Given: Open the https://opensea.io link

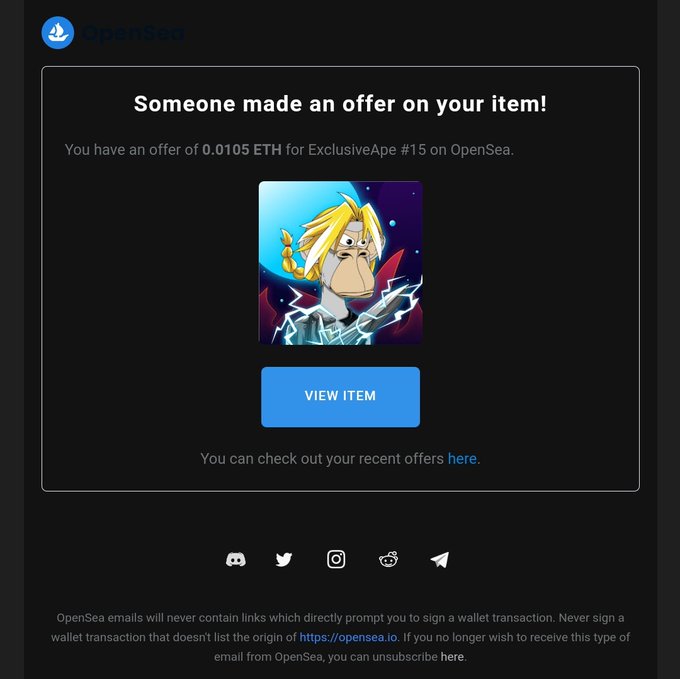Looking at the screenshot, I should point(348,637).
